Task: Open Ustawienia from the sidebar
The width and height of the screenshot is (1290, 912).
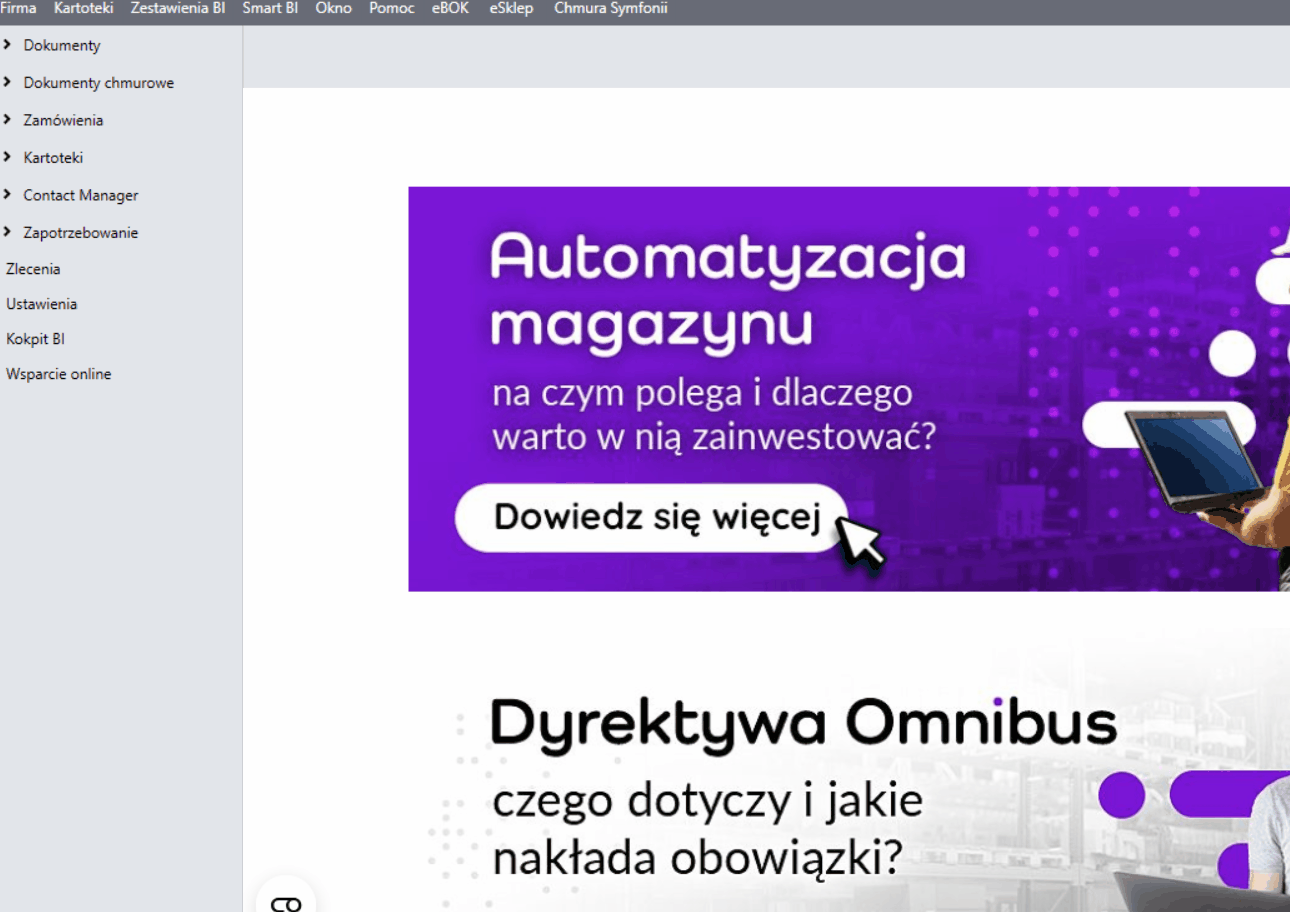Action: (x=41, y=303)
